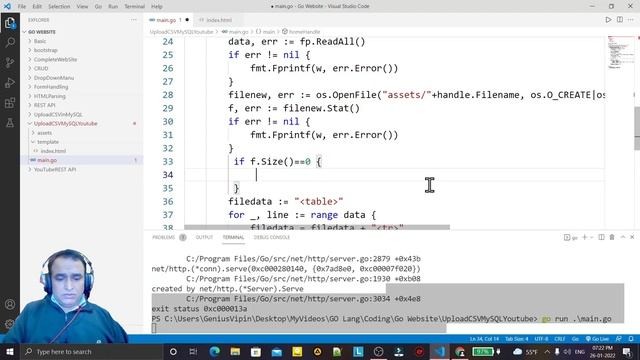640x360 pixels.
Task: Open the Testing flask view
Action: coord(10,122)
